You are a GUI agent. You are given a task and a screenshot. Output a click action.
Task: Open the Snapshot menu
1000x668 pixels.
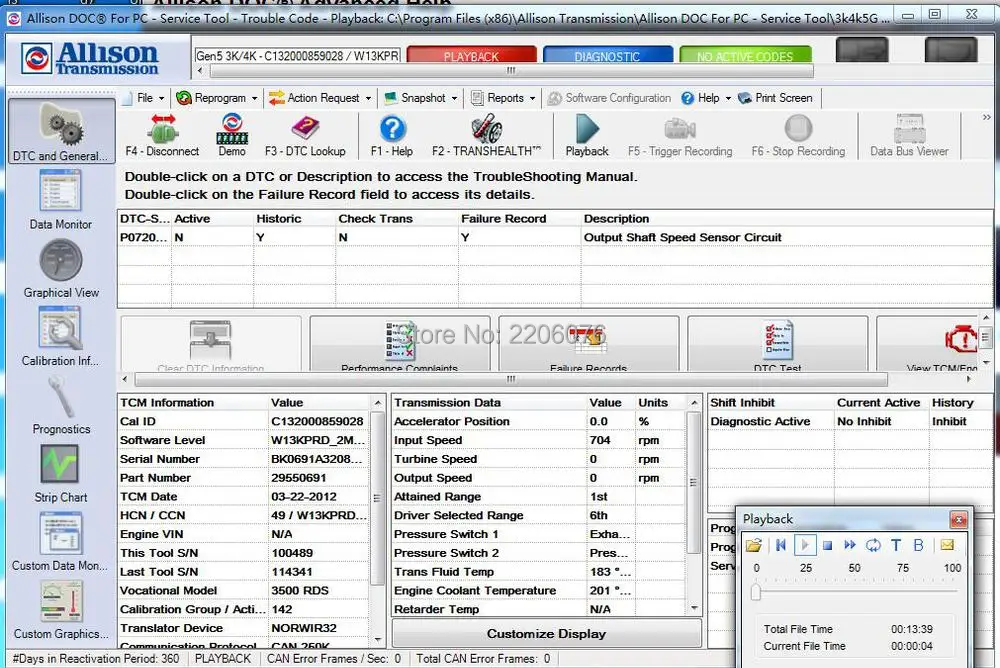(x=421, y=98)
